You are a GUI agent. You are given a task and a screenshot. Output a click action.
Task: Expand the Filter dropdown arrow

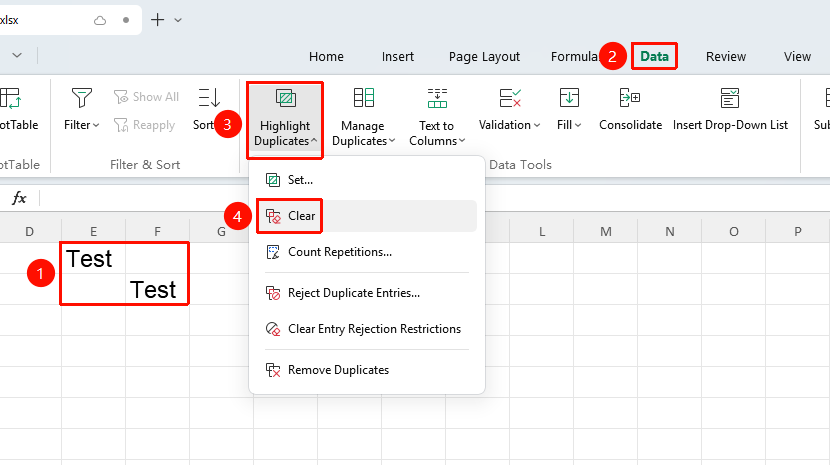point(96,126)
